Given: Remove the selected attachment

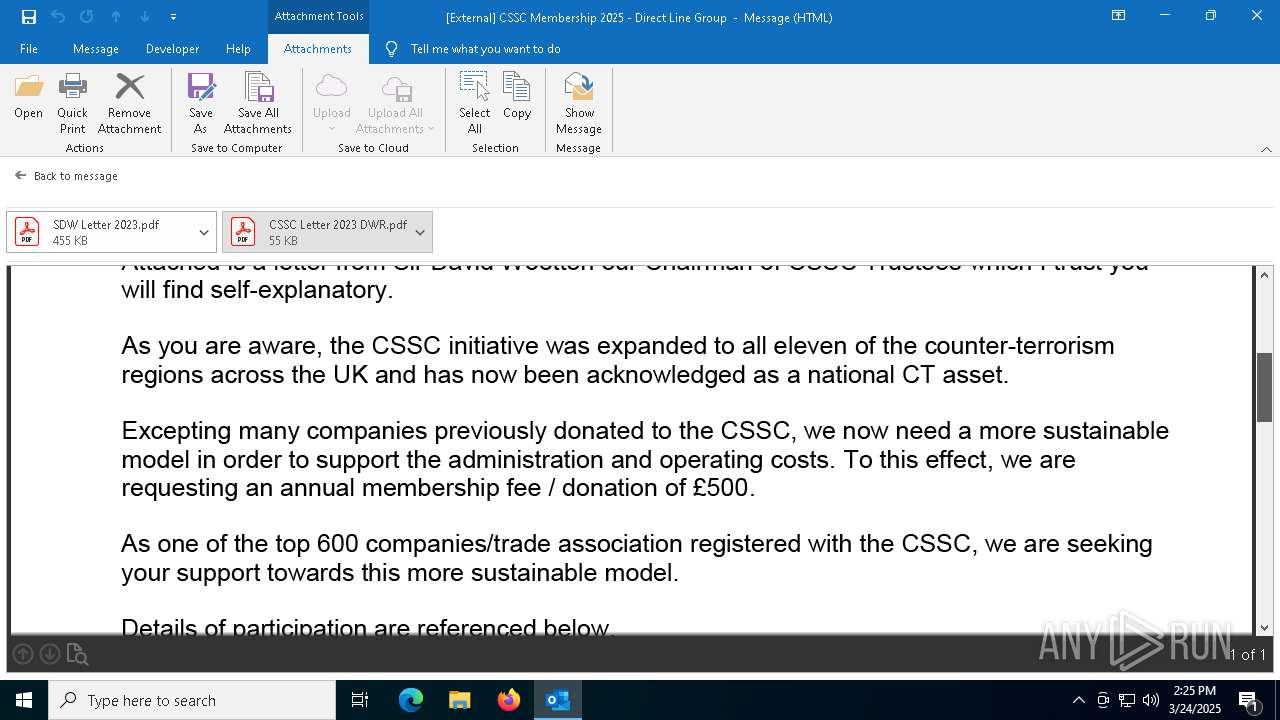Looking at the screenshot, I should pyautogui.click(x=129, y=103).
